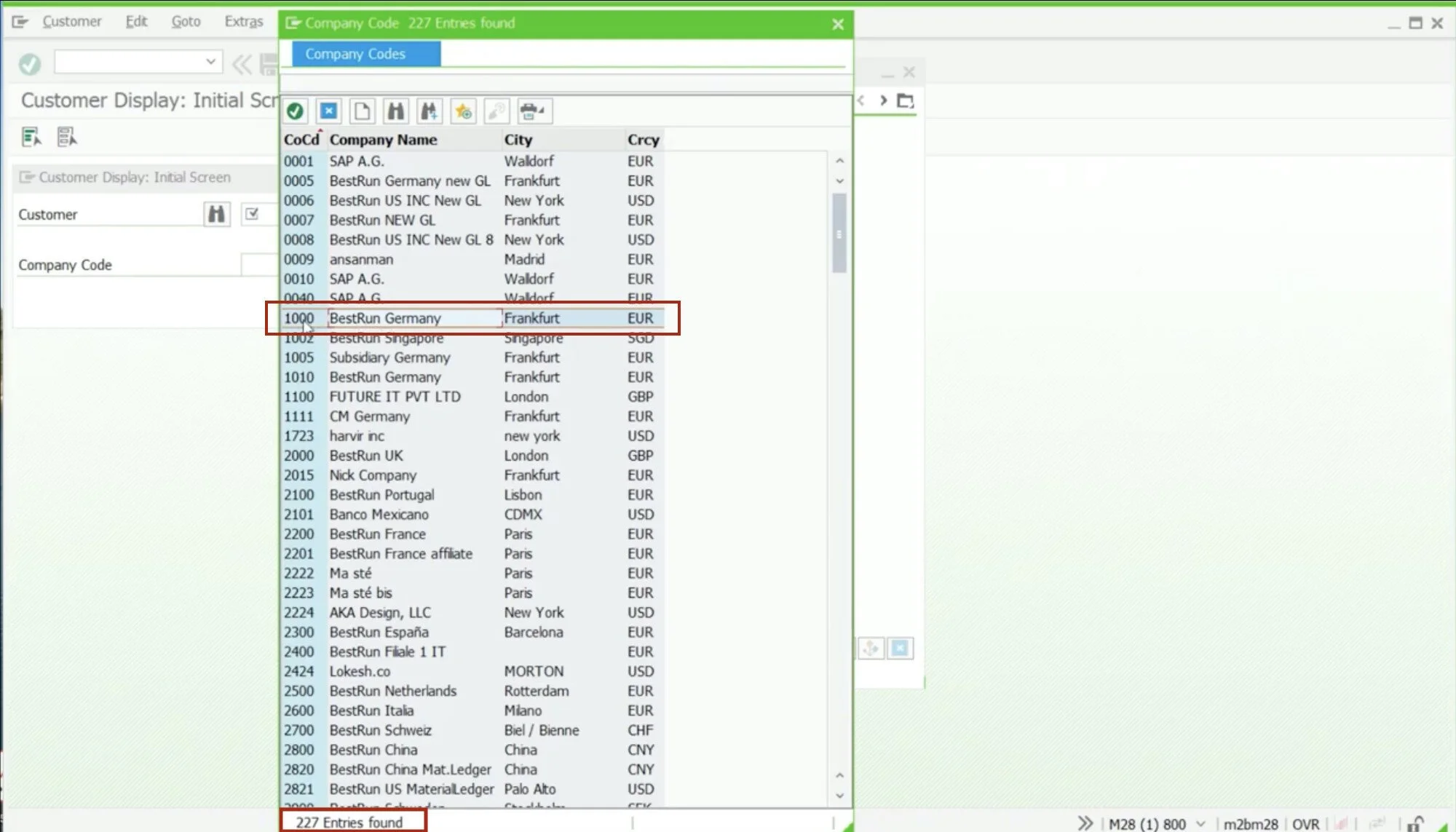The height and width of the screenshot is (832, 1456).
Task: Open the Print icon in dialog toolbar
Action: click(x=534, y=111)
